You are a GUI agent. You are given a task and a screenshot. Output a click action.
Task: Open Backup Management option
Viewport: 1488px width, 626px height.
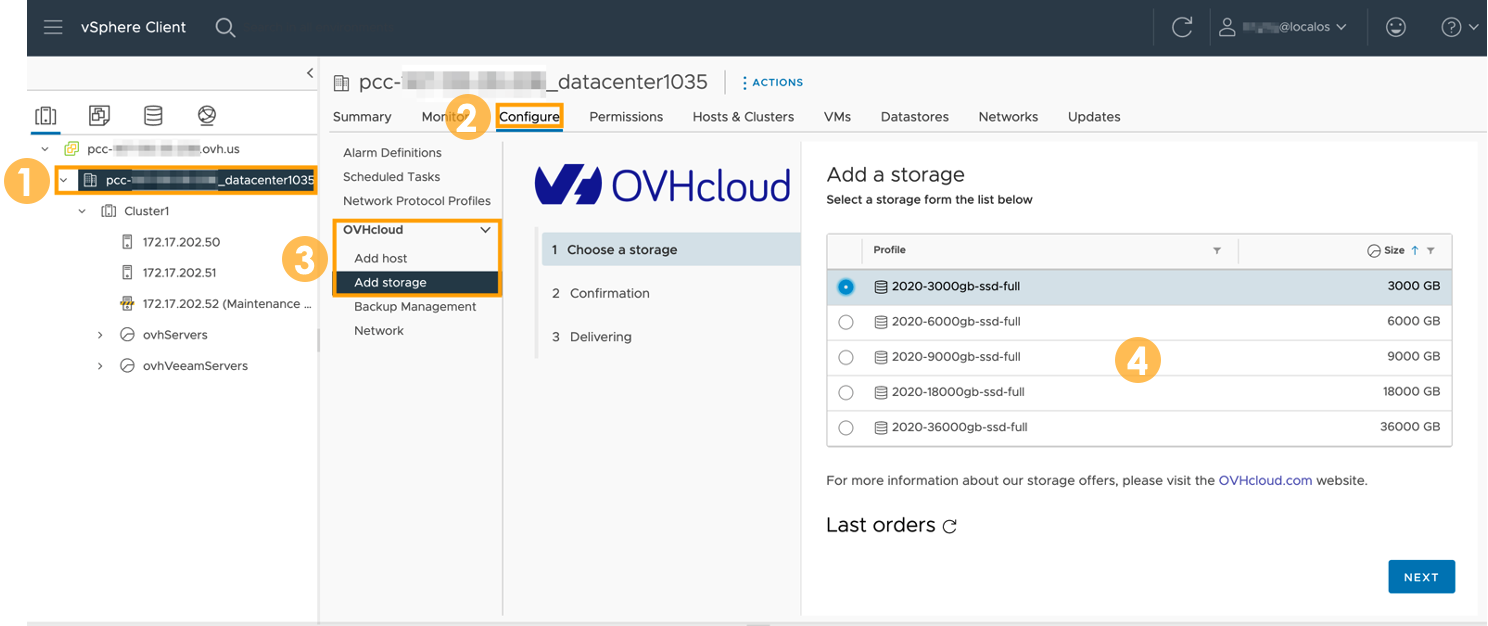[x=415, y=307]
